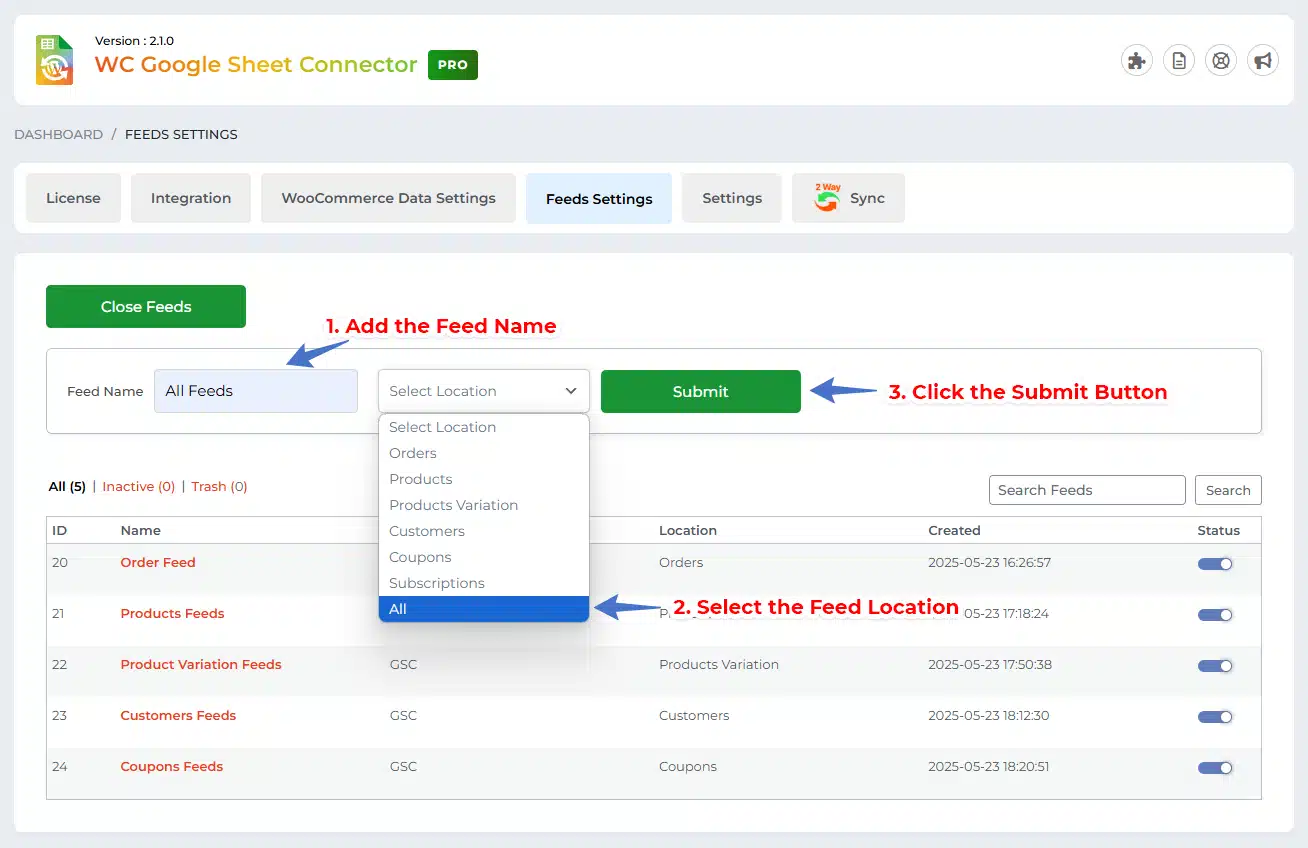
Task: Click into the Search Feeds field
Action: pos(1087,490)
